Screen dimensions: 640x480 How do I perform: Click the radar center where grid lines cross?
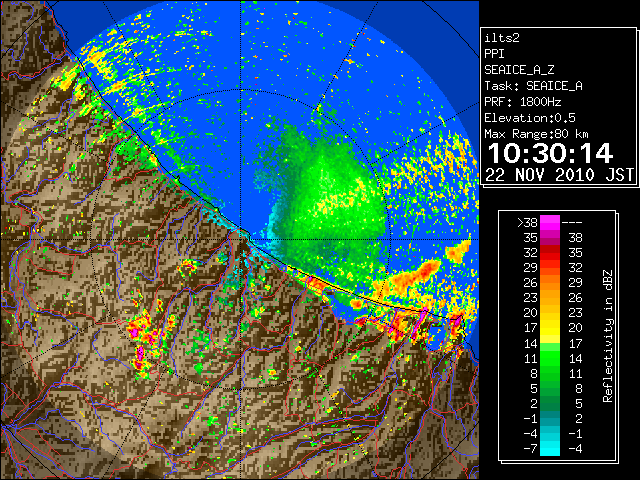pos(242,240)
